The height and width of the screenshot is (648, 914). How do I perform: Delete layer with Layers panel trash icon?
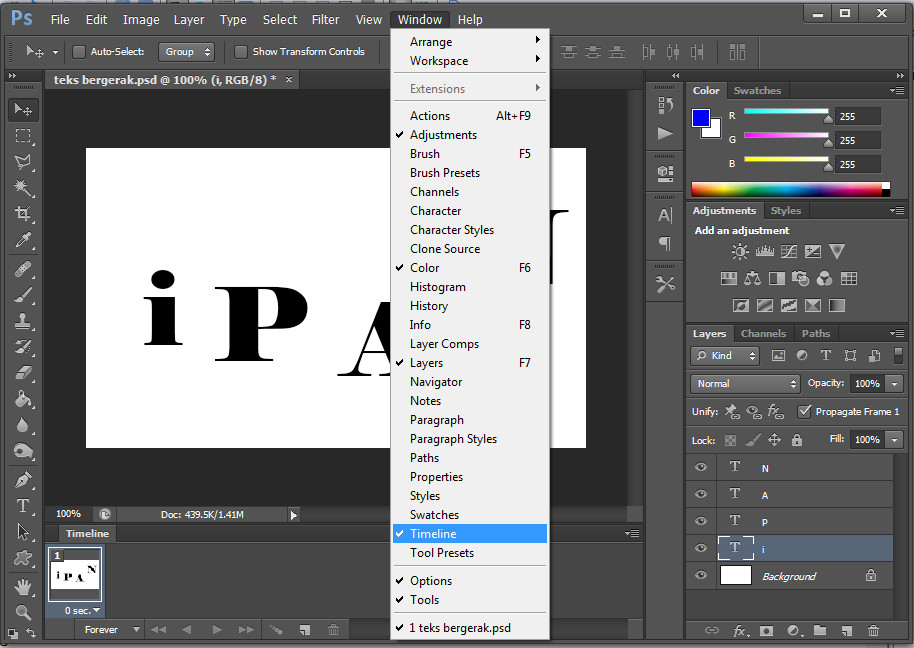tap(873, 631)
